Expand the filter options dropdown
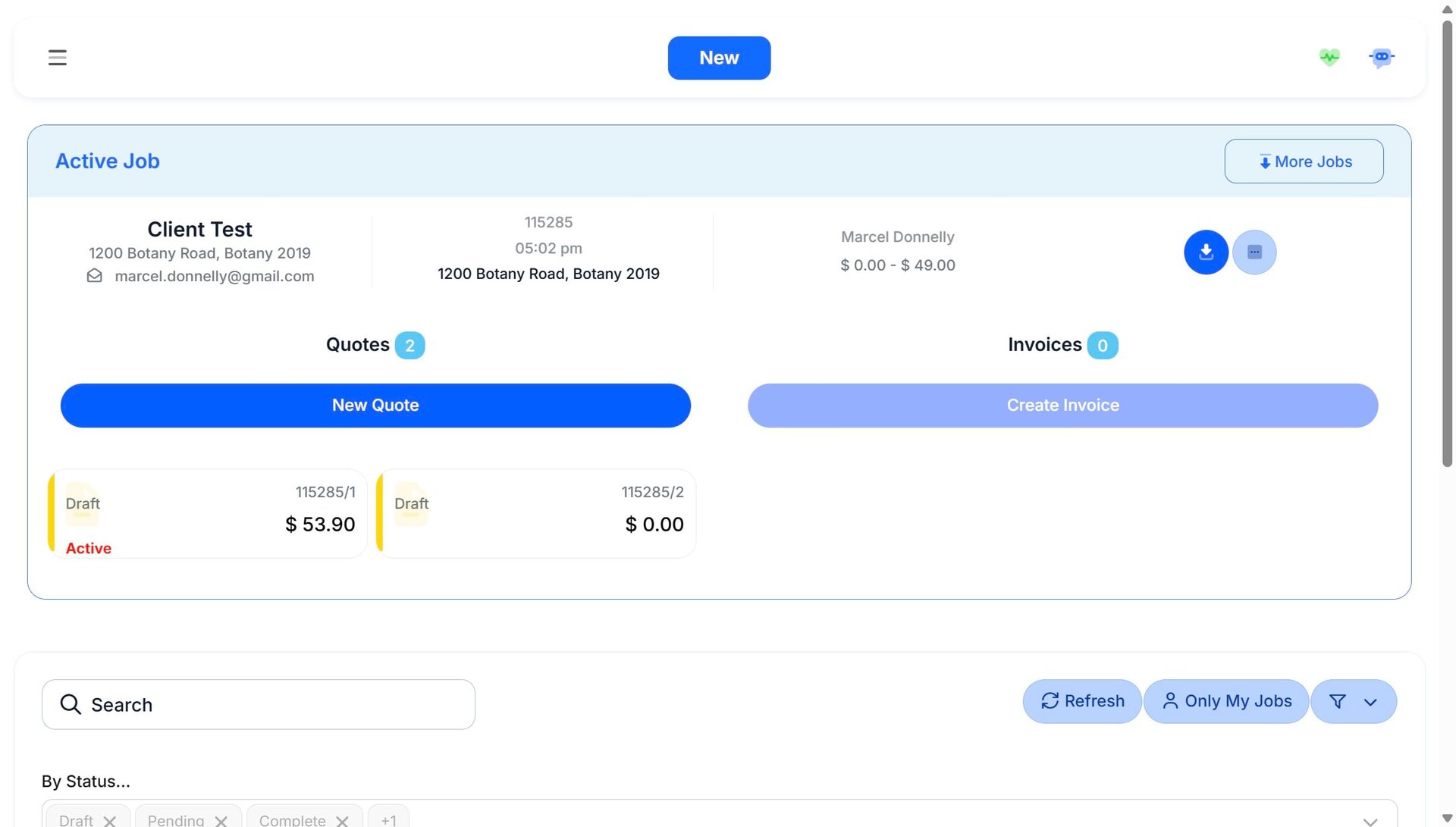The width and height of the screenshot is (1456, 827). [1354, 701]
